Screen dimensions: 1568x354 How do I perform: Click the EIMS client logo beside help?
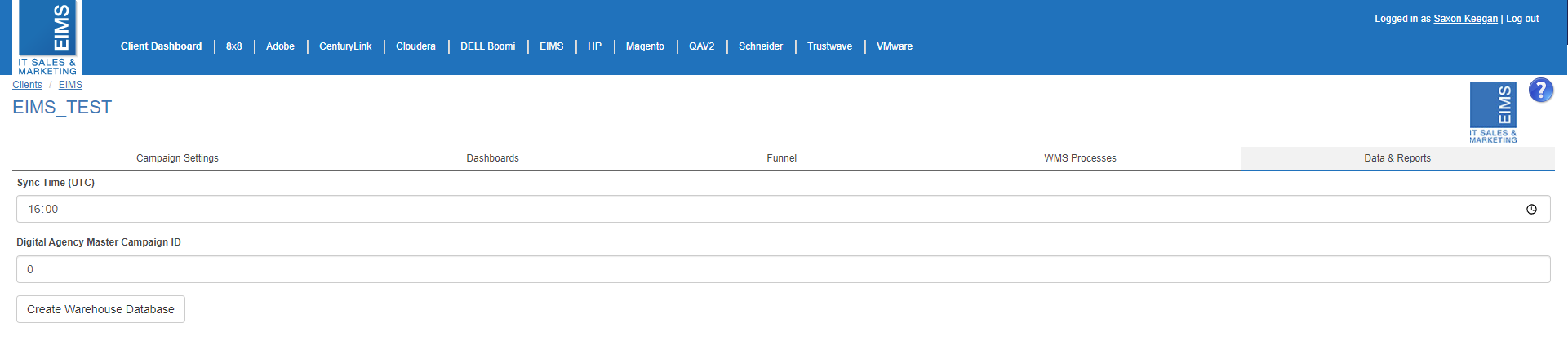(x=1493, y=113)
